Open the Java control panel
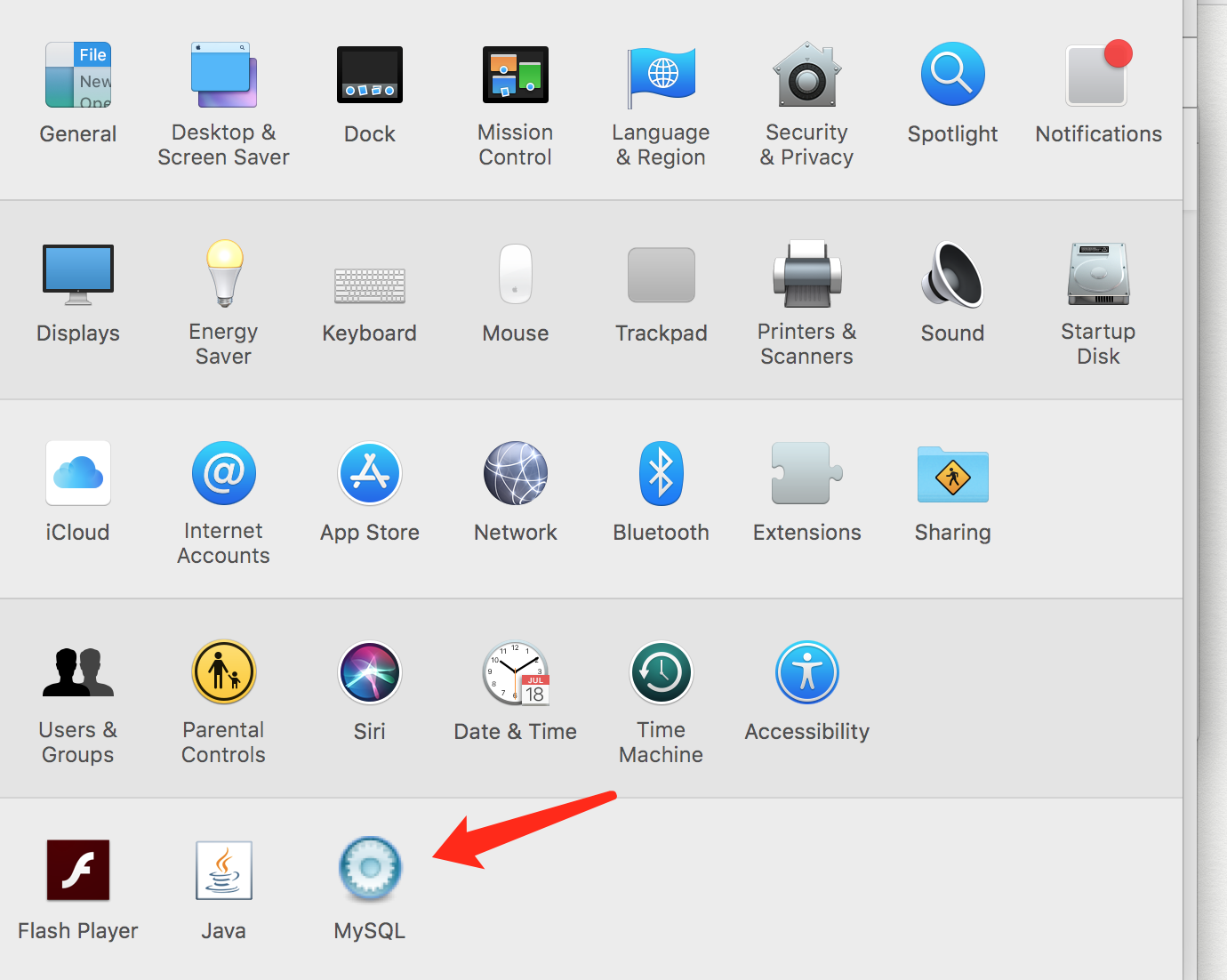Screen dimensions: 1227x980 pyautogui.click(x=223, y=869)
